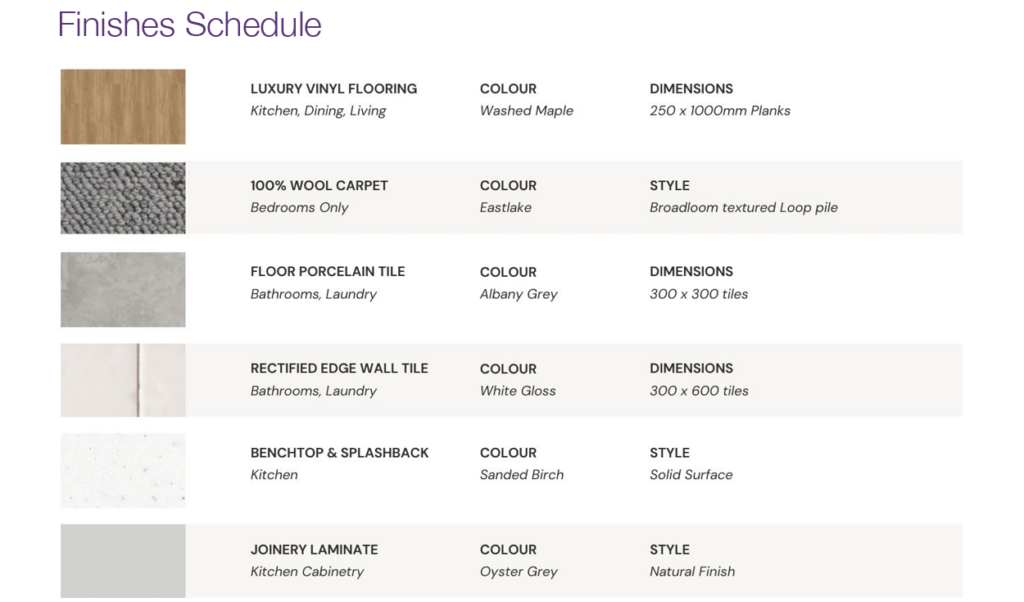1024x602 pixels.
Task: Click the 300 x 300 tiles dimension
Action: point(698,294)
